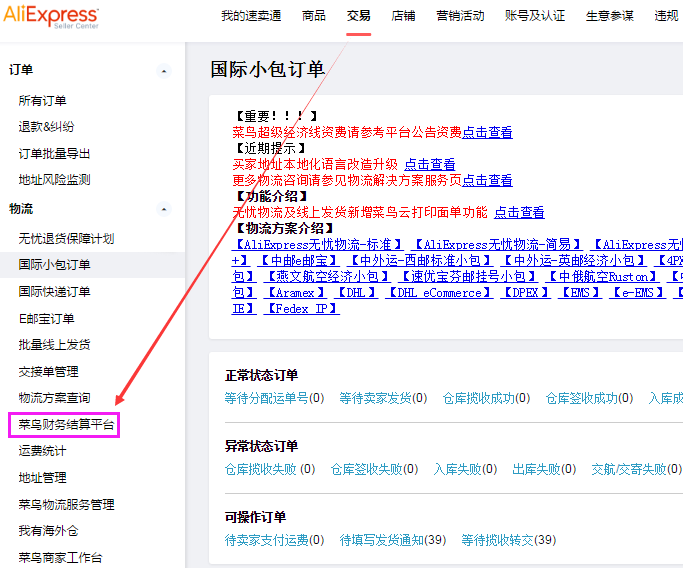Open the 账号及认证 top menu

pos(535,16)
